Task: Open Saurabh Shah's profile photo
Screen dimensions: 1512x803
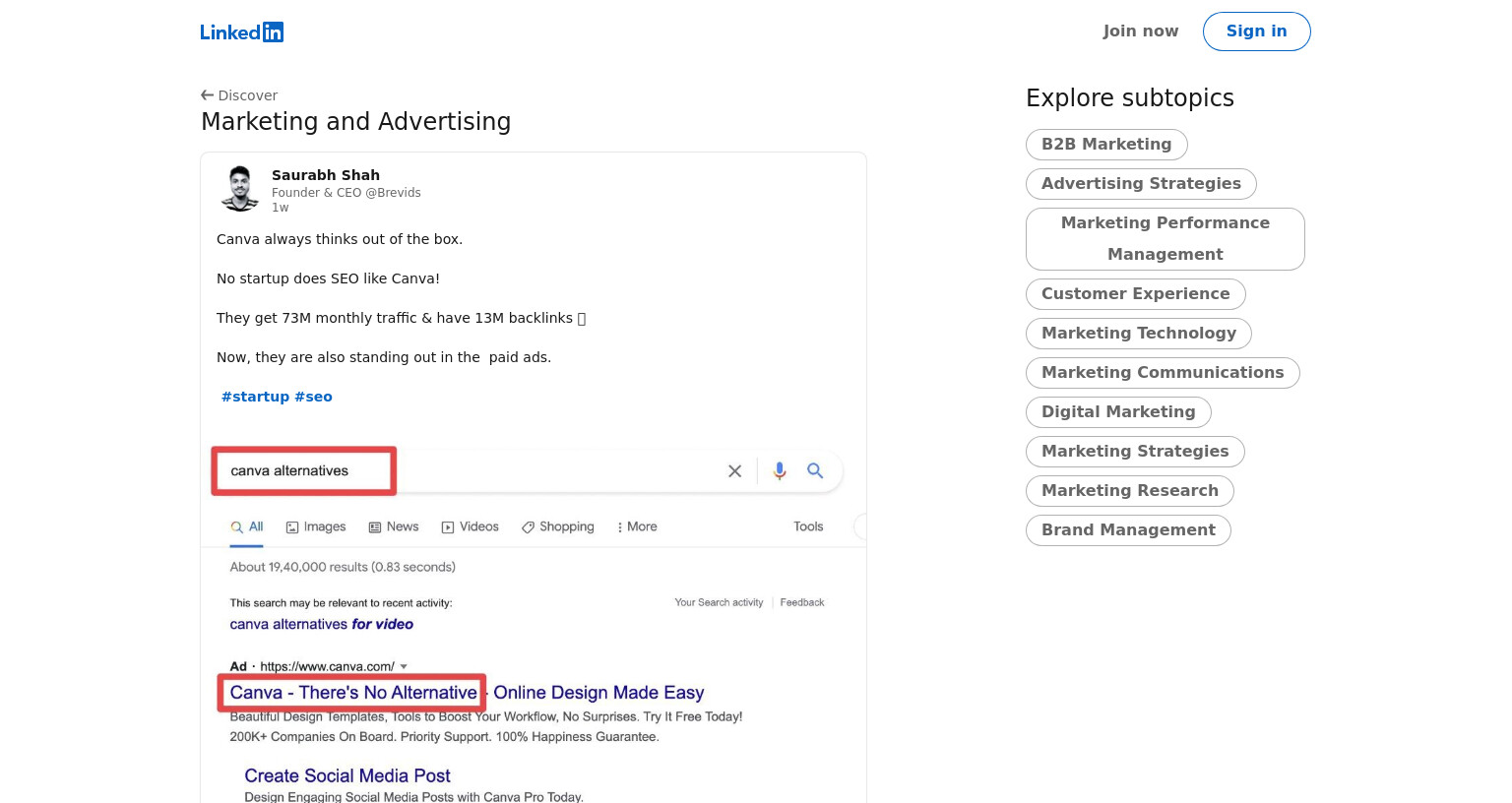Action: 239,189
